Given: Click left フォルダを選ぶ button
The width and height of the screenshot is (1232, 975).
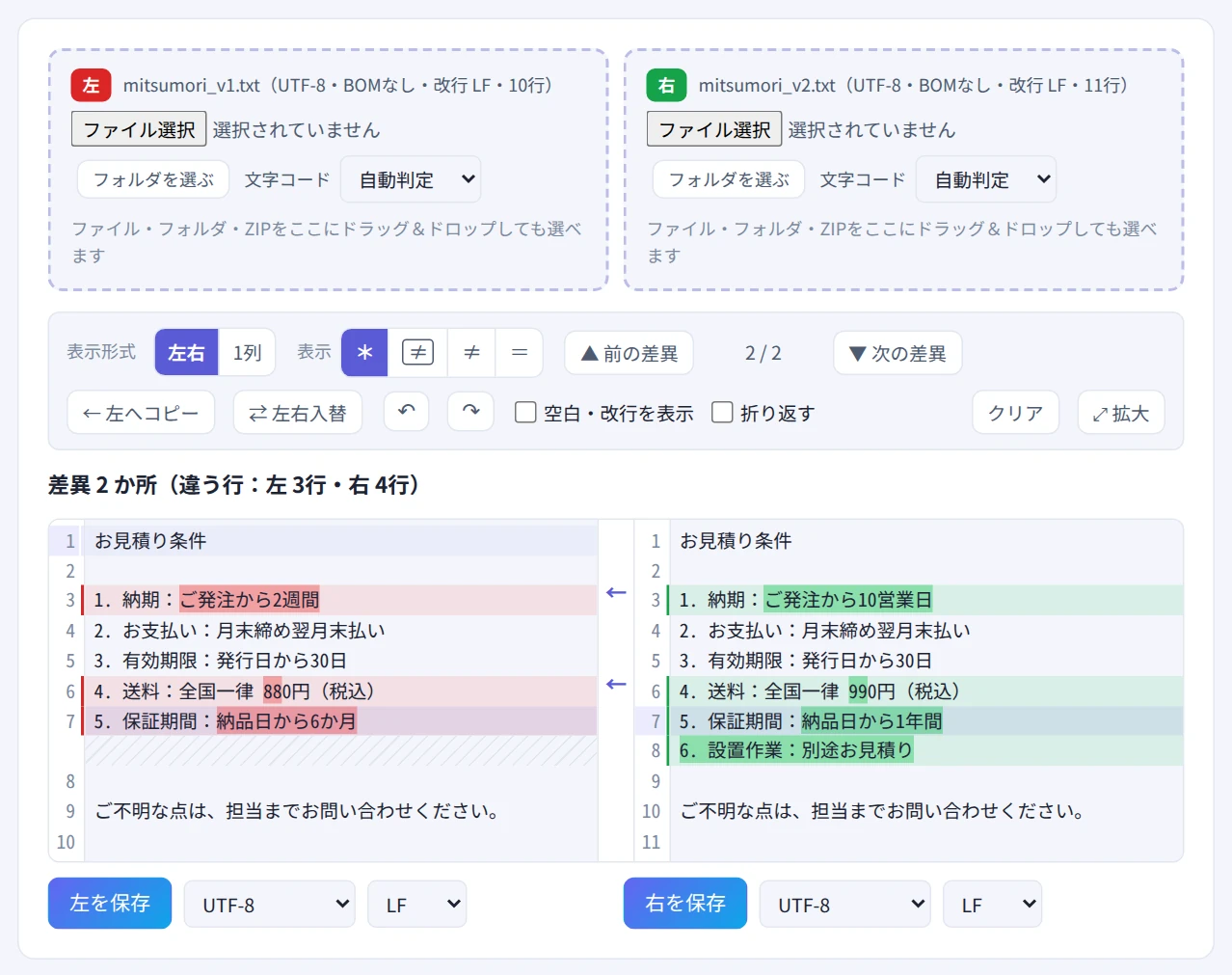Looking at the screenshot, I should [153, 179].
